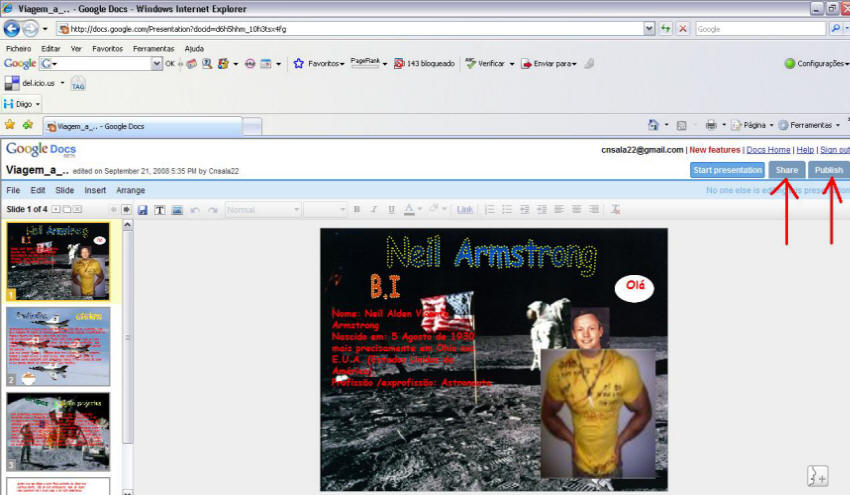The height and width of the screenshot is (495, 850).
Task: Insert a bulleted list
Action: (507, 209)
